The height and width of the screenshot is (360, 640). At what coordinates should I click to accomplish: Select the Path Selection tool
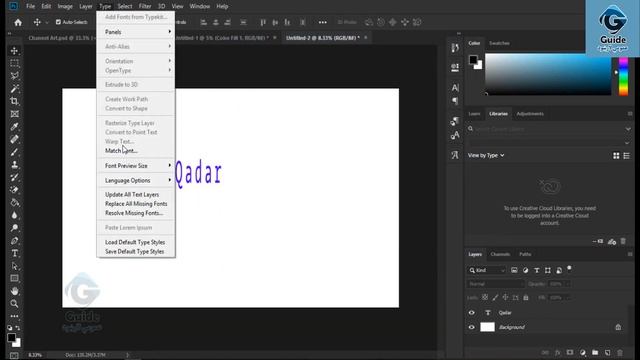tap(14, 266)
